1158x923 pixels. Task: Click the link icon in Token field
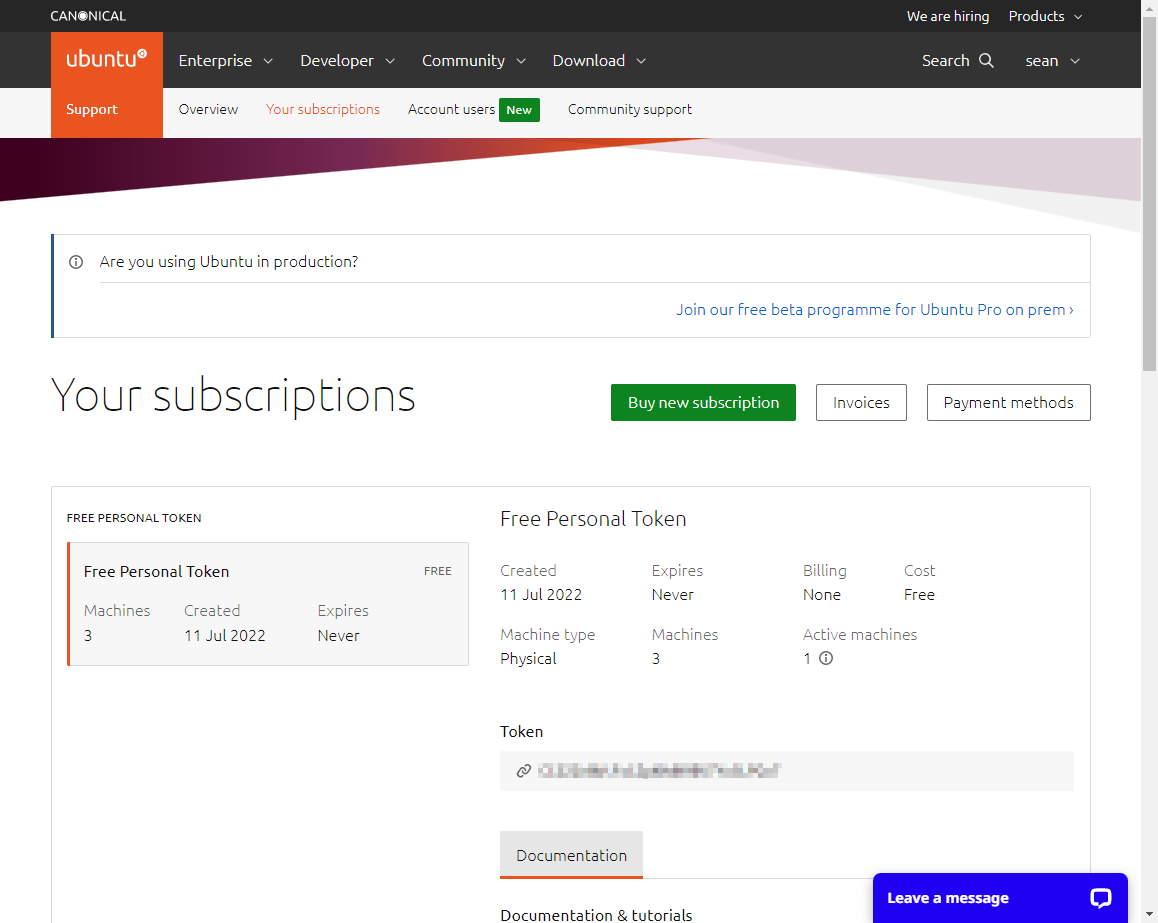click(524, 771)
